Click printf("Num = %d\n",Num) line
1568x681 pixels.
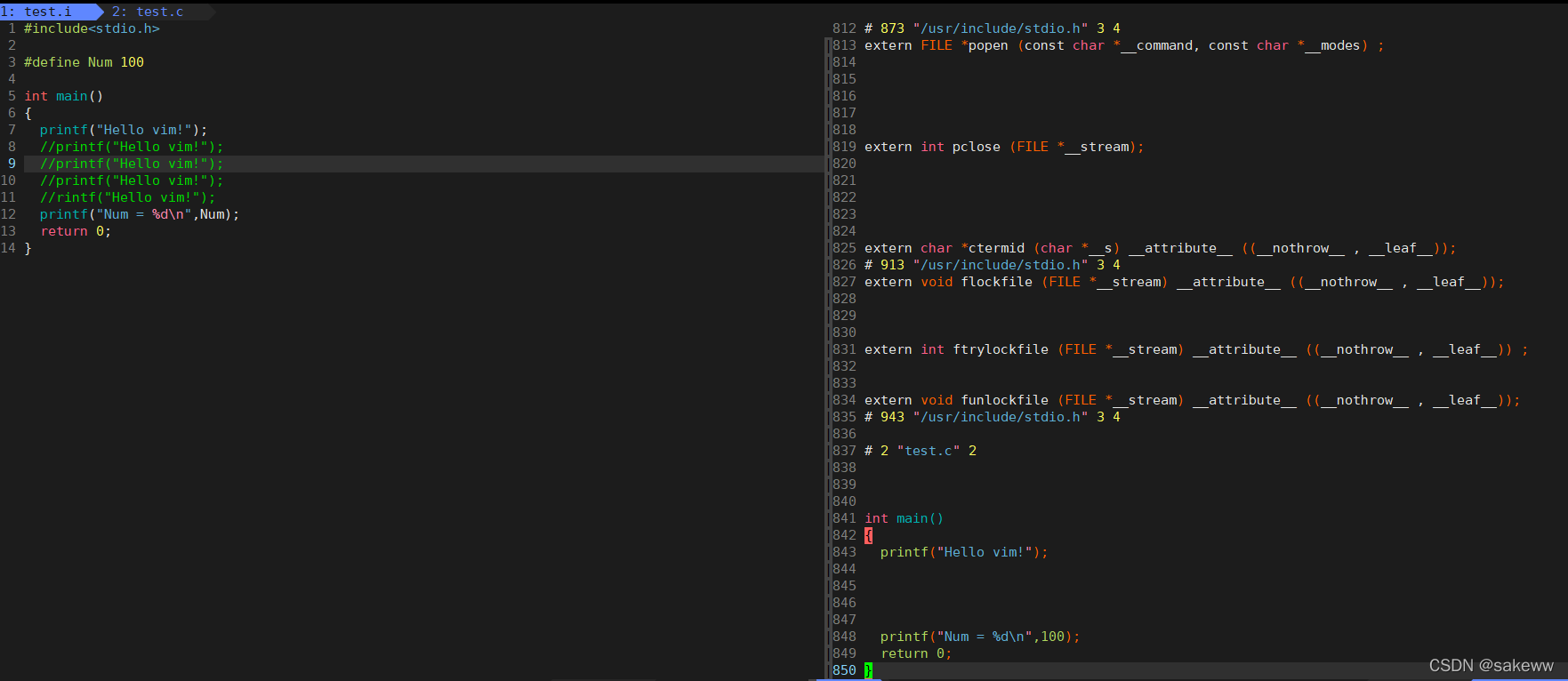coord(140,214)
